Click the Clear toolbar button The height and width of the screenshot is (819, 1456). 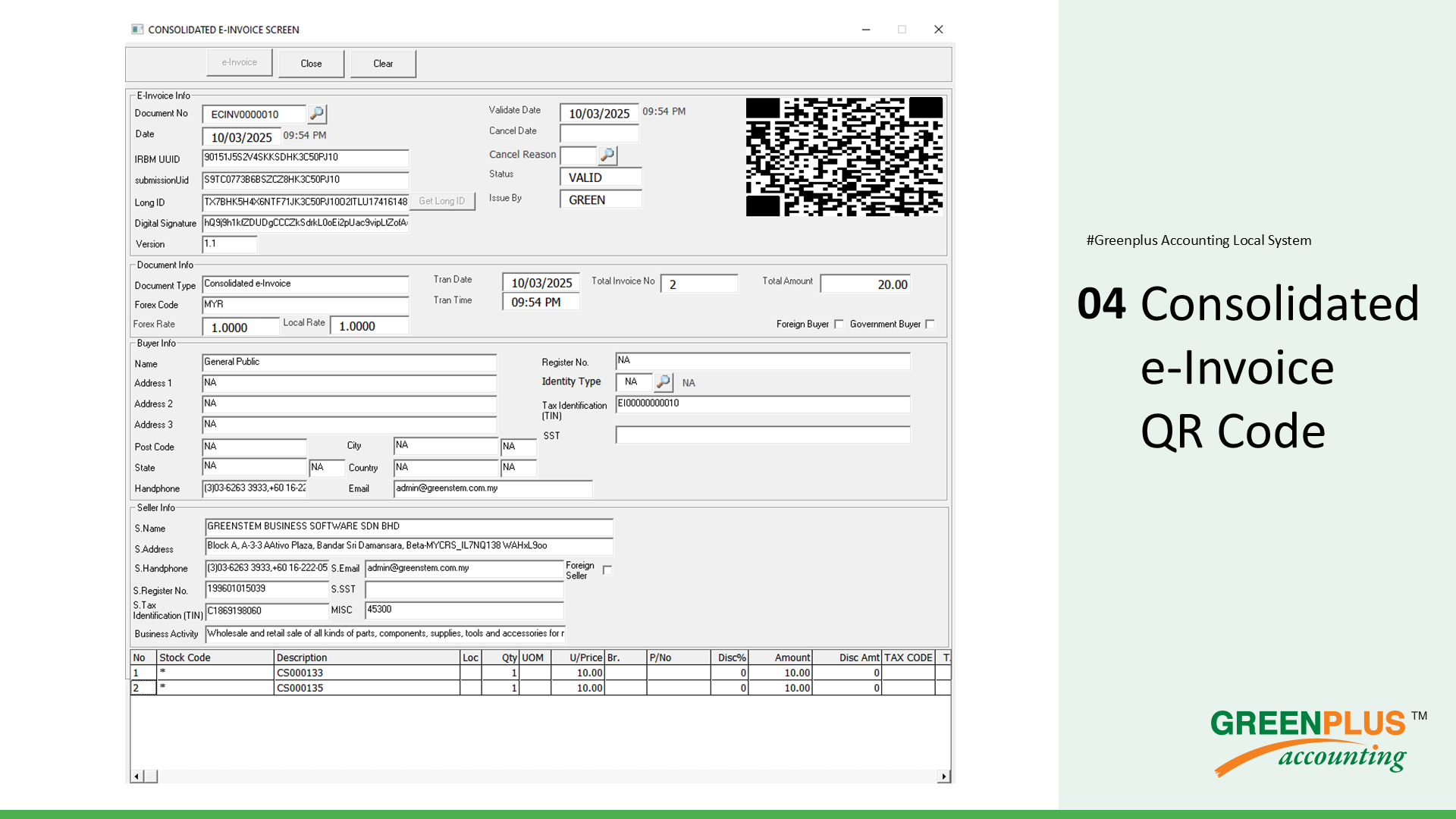click(x=383, y=64)
